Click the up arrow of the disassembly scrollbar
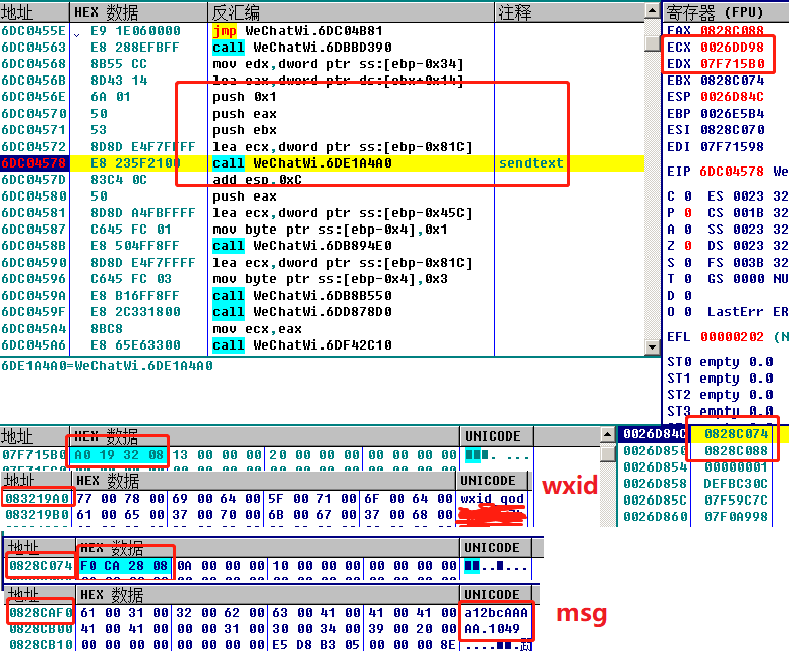Image resolution: width=789 pixels, height=654 pixels. (652, 11)
